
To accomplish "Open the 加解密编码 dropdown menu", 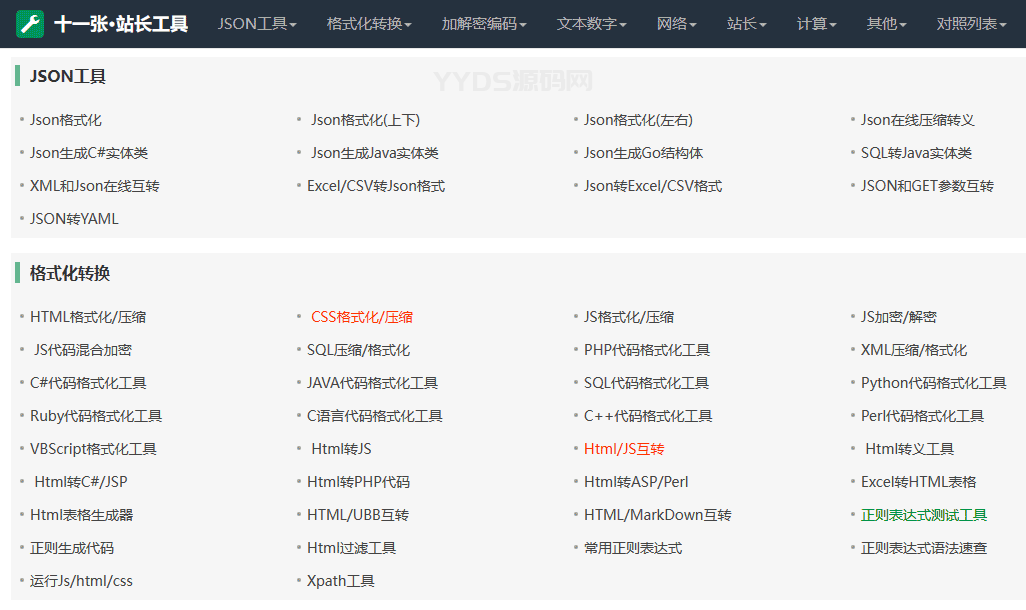I will tap(484, 24).
